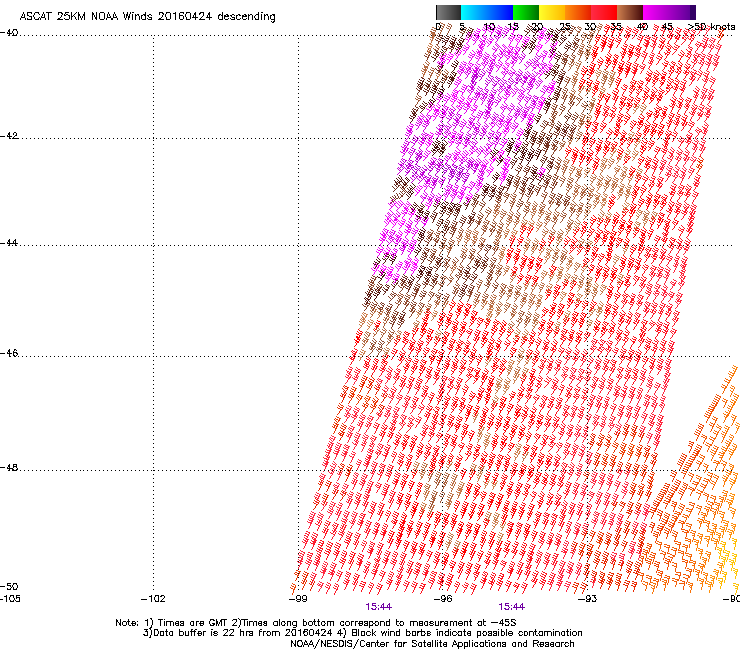Click the '25' legend scale label
Viewport: 740px width, 650px height.
[x=564, y=27]
